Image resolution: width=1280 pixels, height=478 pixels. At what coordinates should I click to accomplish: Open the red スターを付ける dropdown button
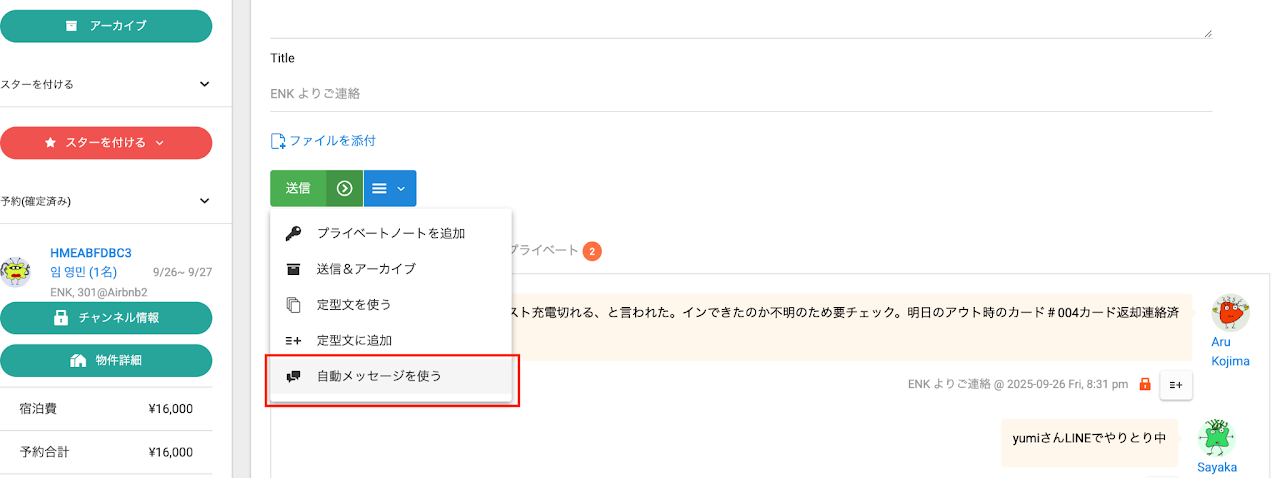[x=106, y=143]
